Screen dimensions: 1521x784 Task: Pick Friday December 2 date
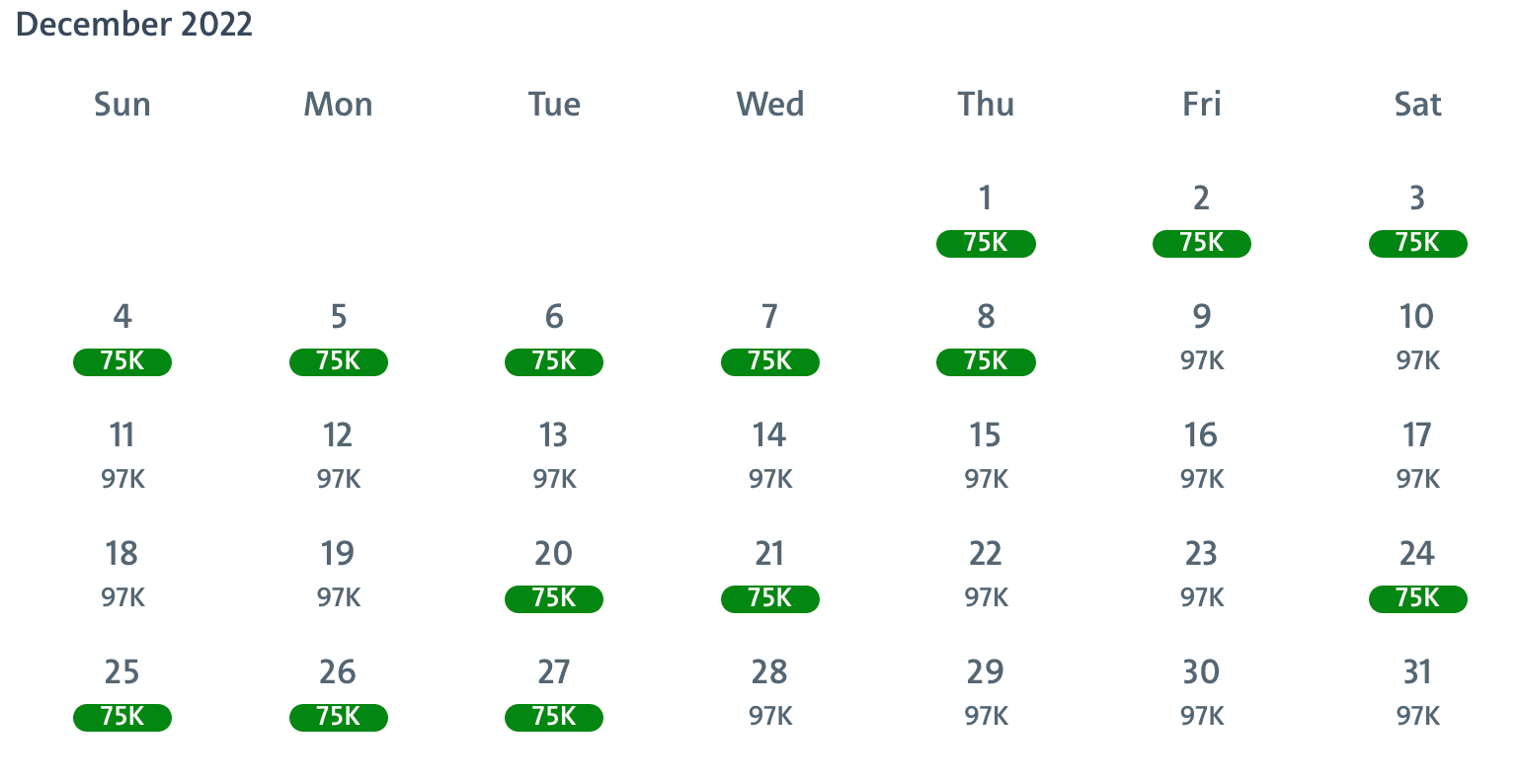[1201, 221]
